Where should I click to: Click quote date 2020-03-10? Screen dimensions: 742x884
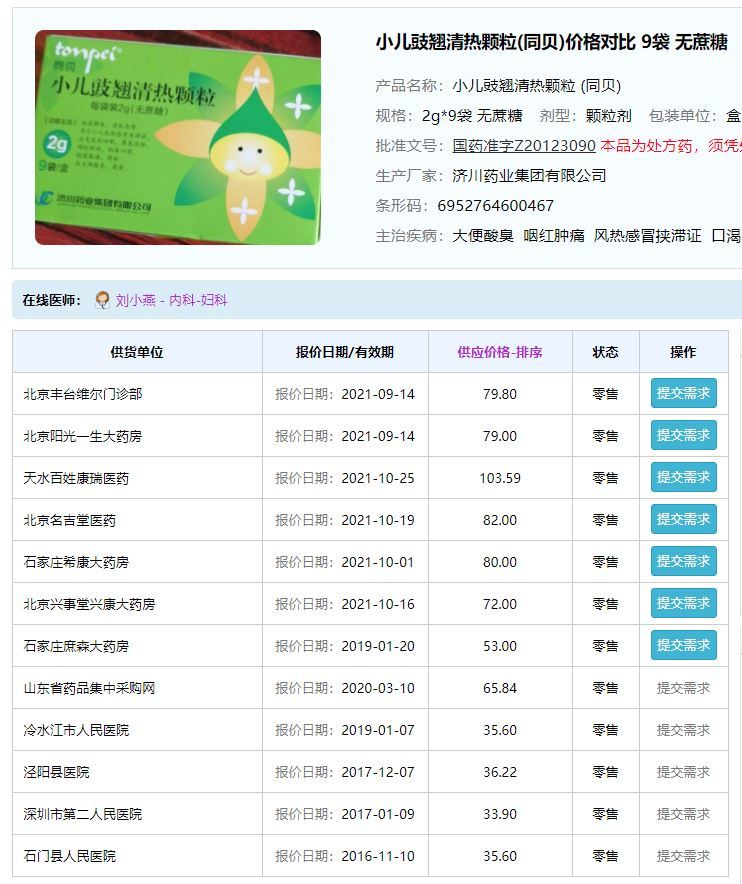pos(378,688)
